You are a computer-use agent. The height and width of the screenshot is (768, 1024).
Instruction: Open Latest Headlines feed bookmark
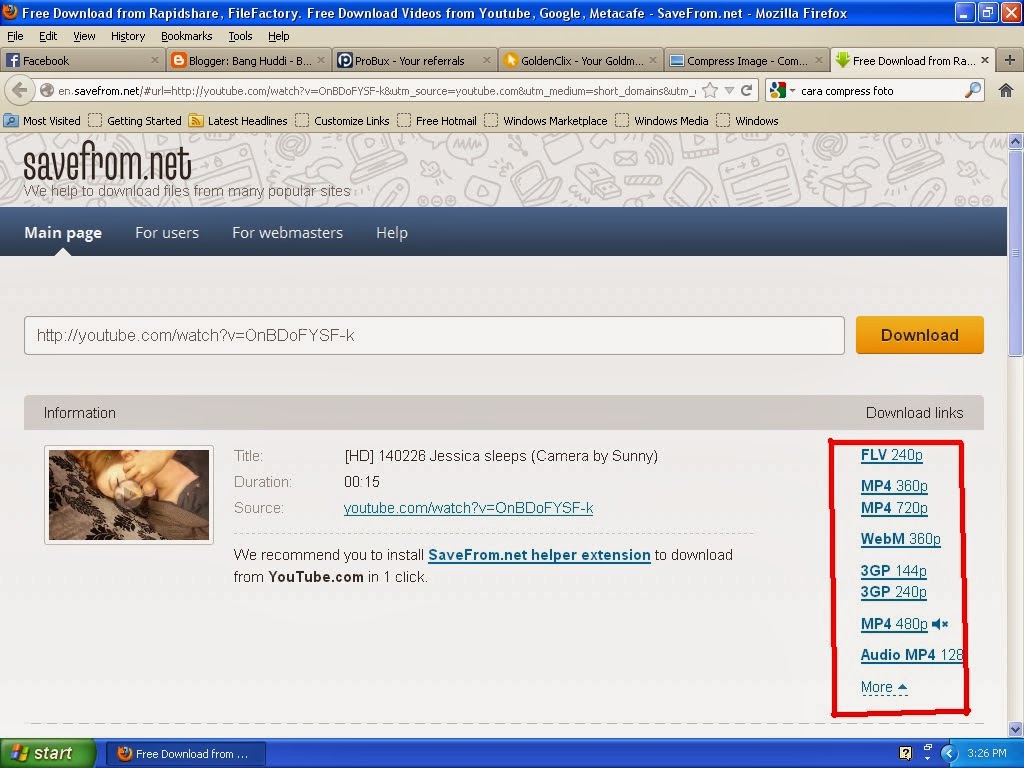[x=238, y=121]
